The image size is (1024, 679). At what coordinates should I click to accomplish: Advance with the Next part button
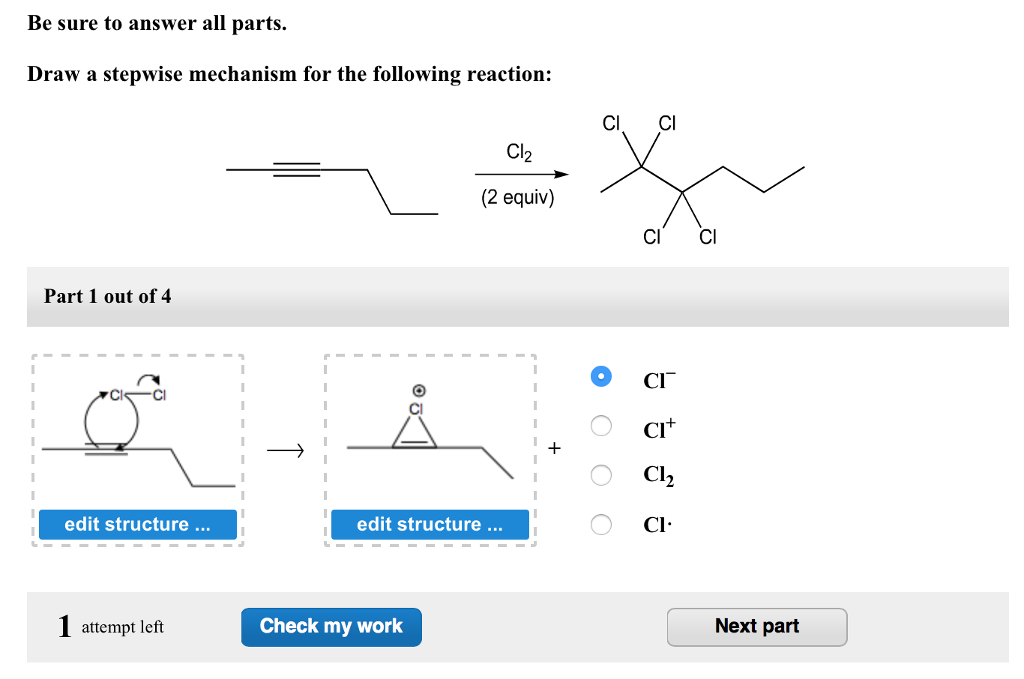[x=757, y=627]
